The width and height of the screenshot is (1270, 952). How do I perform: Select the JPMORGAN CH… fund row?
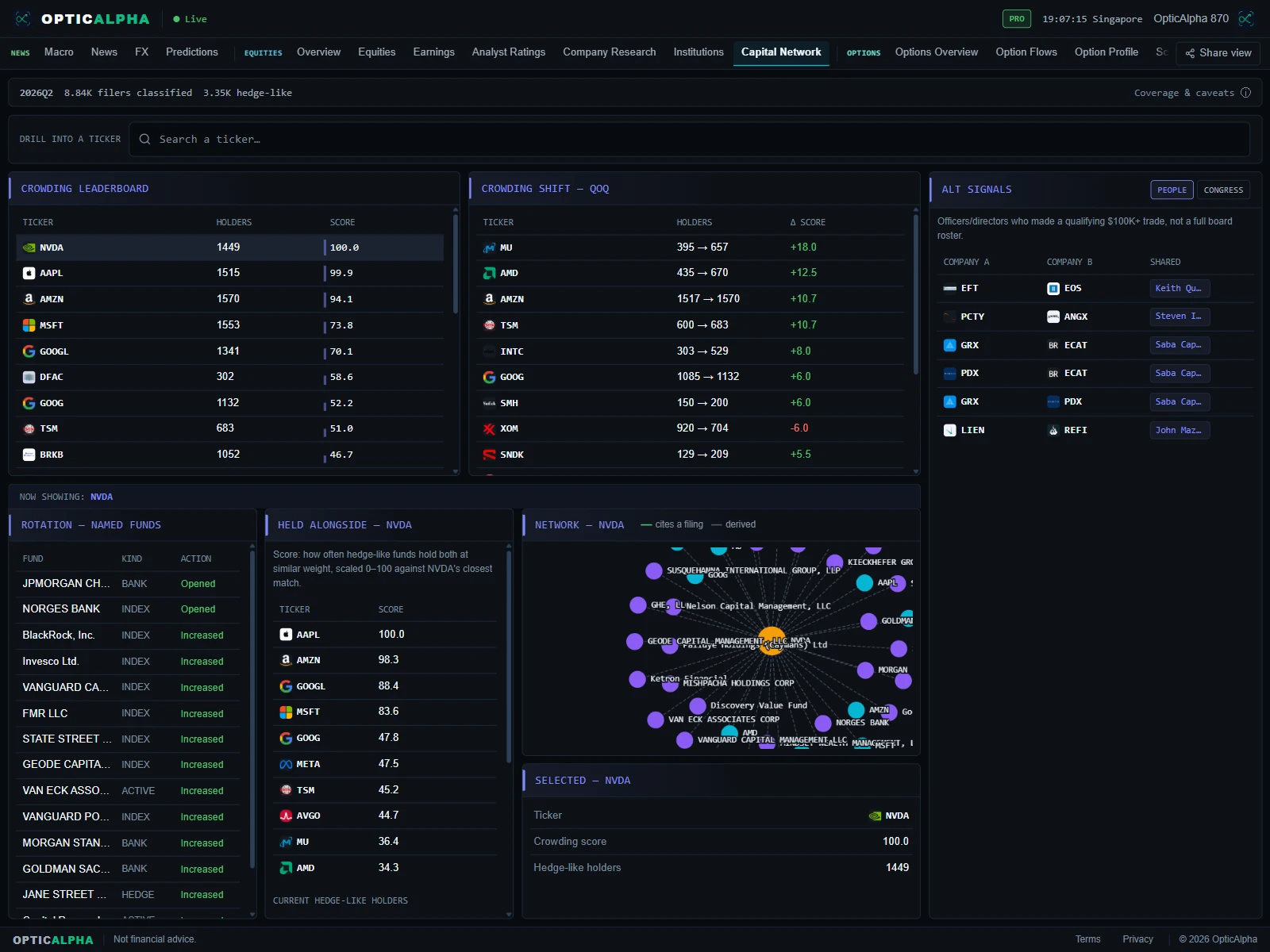(x=128, y=584)
